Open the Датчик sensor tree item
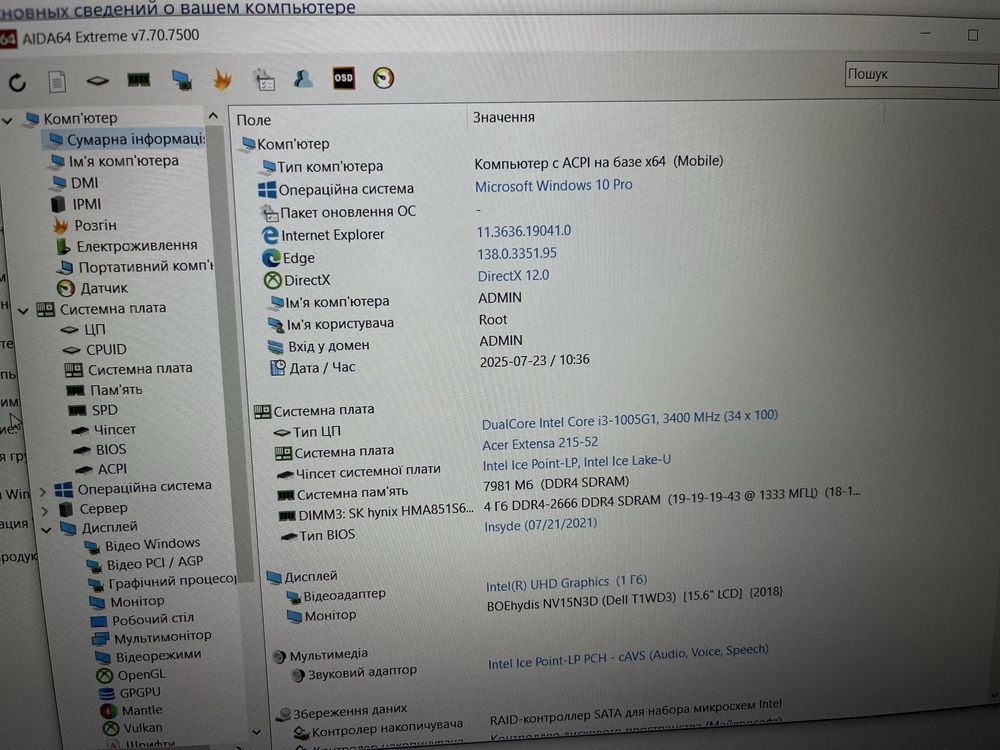Image resolution: width=1000 pixels, height=750 pixels. pos(92,288)
